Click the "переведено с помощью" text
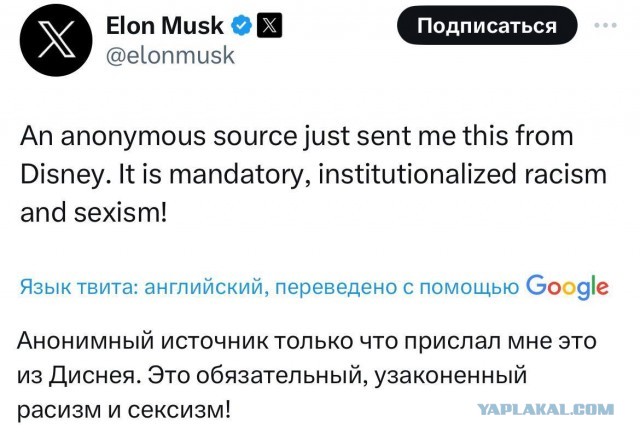Image resolution: width=640 pixels, height=439 pixels. [x=421, y=288]
